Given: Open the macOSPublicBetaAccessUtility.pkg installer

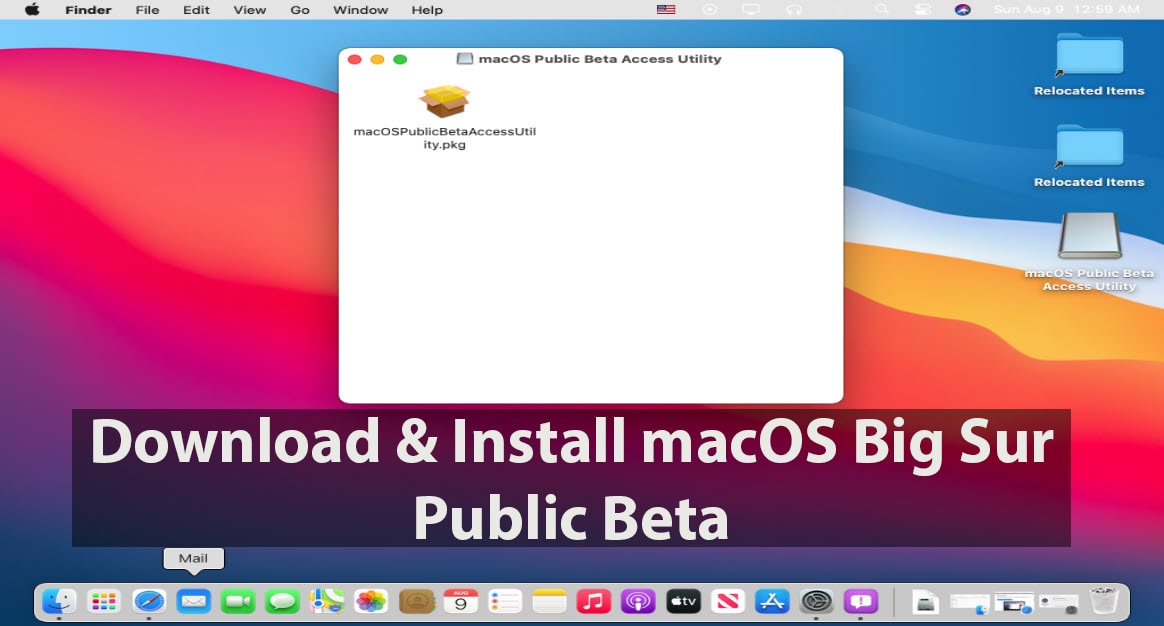Looking at the screenshot, I should point(445,101).
